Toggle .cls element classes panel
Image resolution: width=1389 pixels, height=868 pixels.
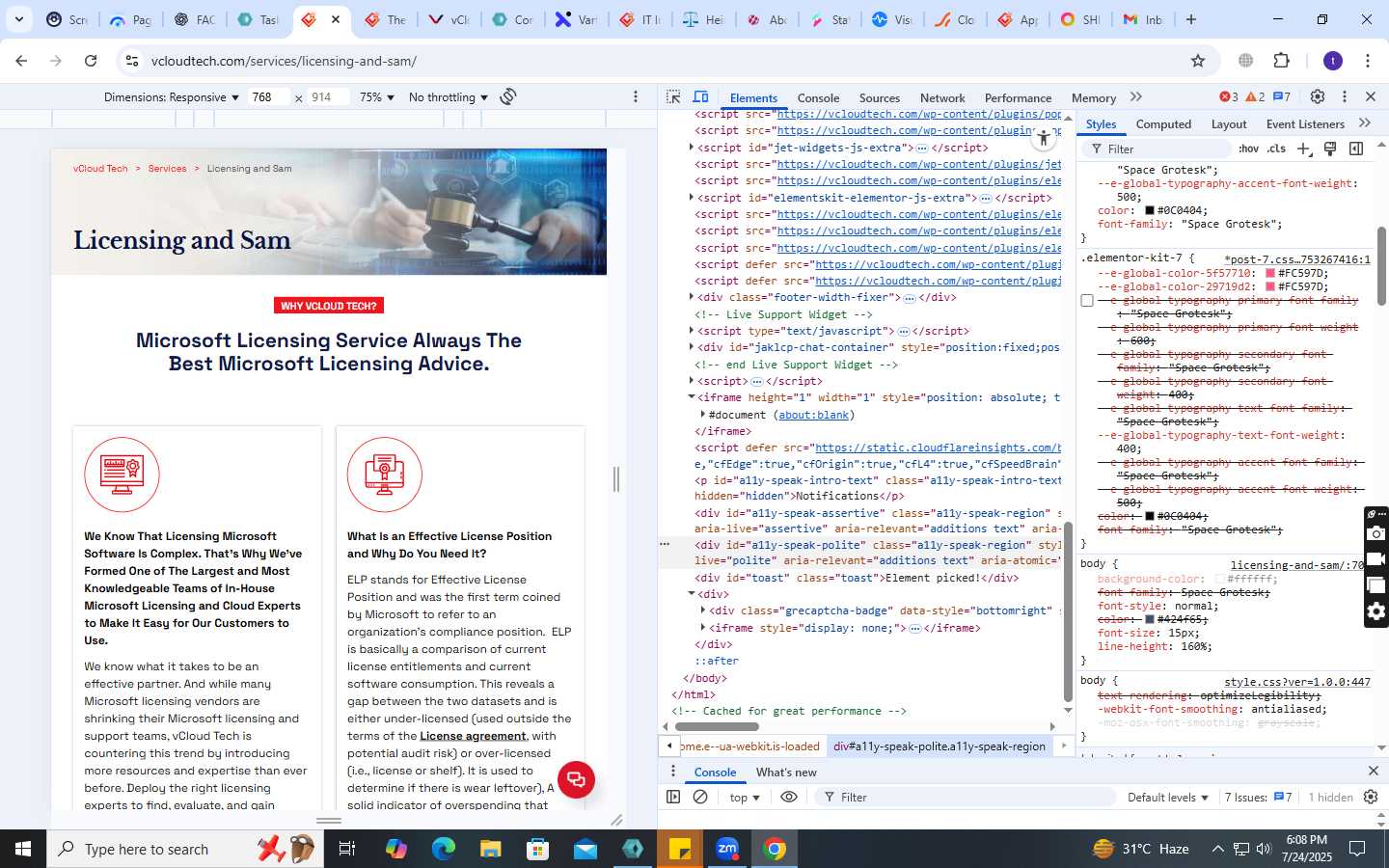1276,149
